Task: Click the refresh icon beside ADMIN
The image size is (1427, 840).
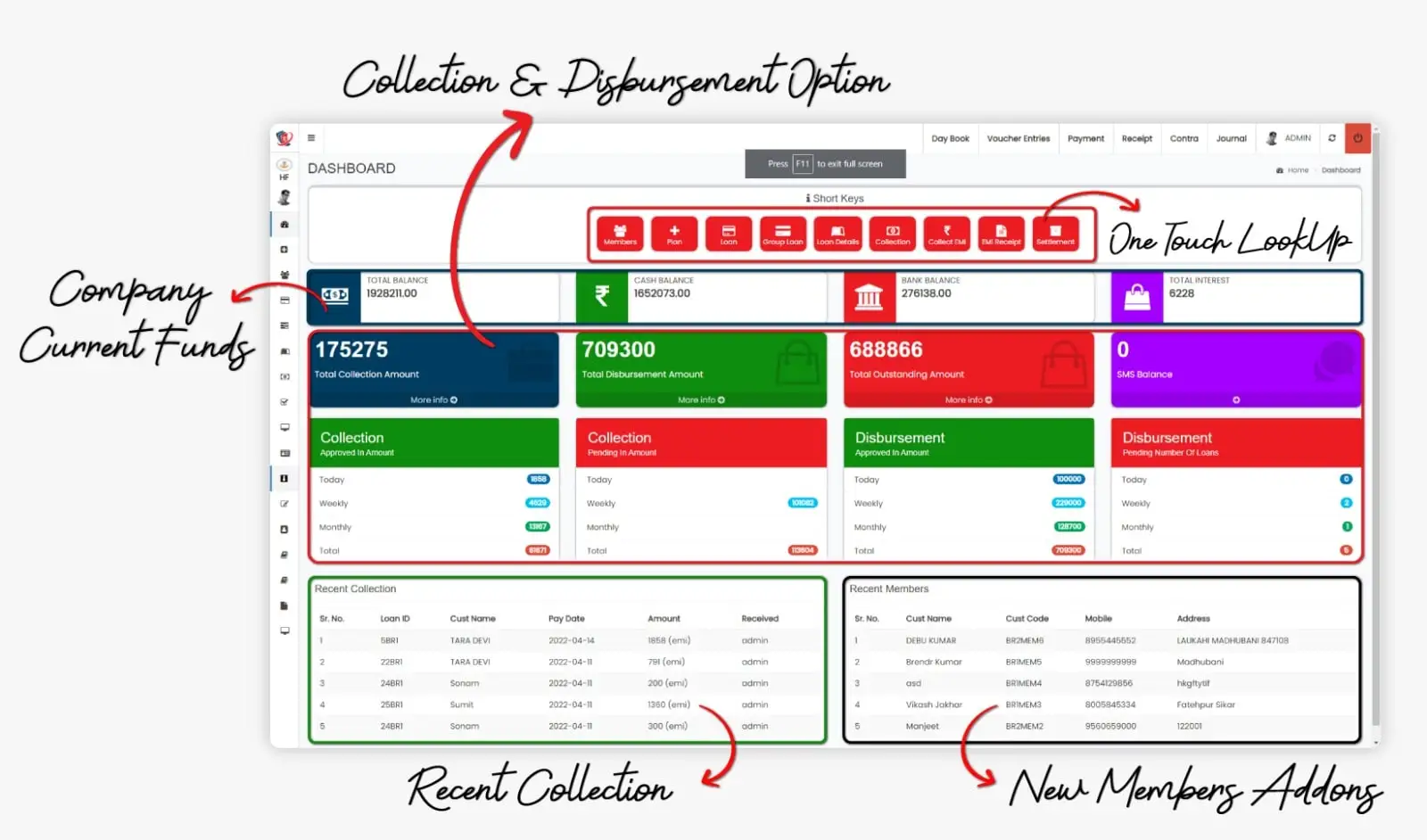Action: (x=1332, y=138)
